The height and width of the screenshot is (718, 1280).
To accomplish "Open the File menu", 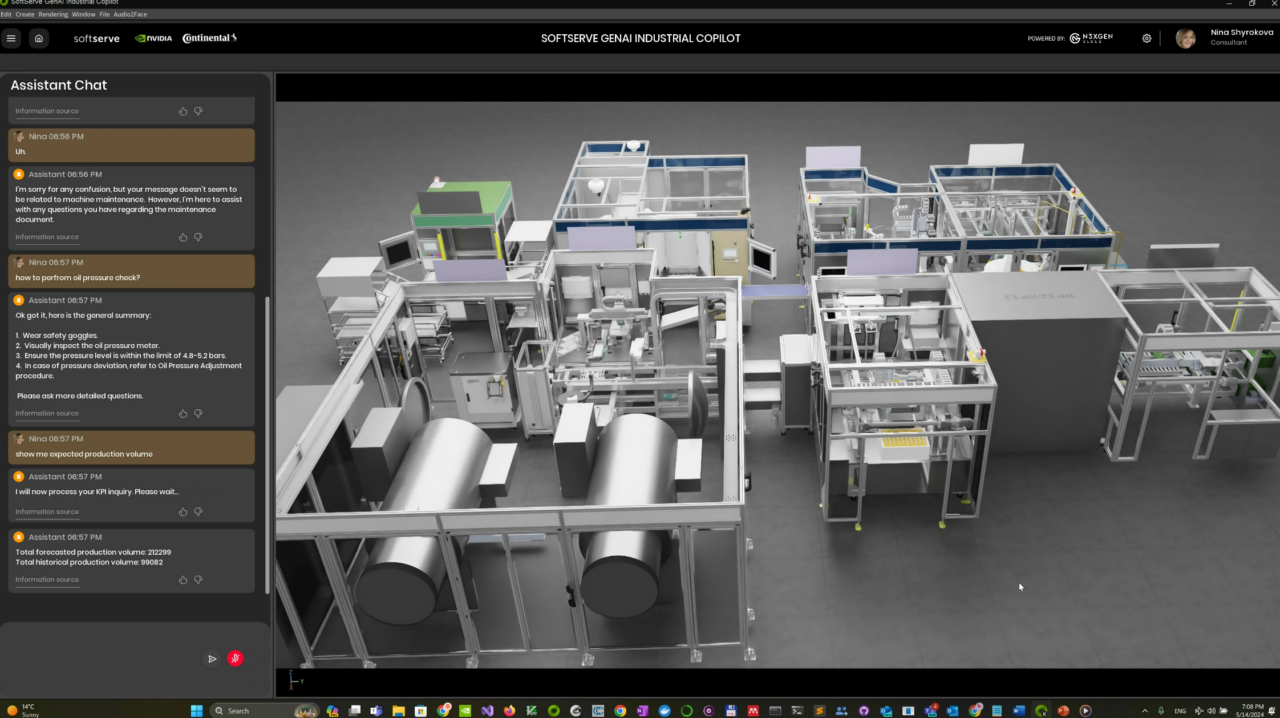I will [105, 15].
